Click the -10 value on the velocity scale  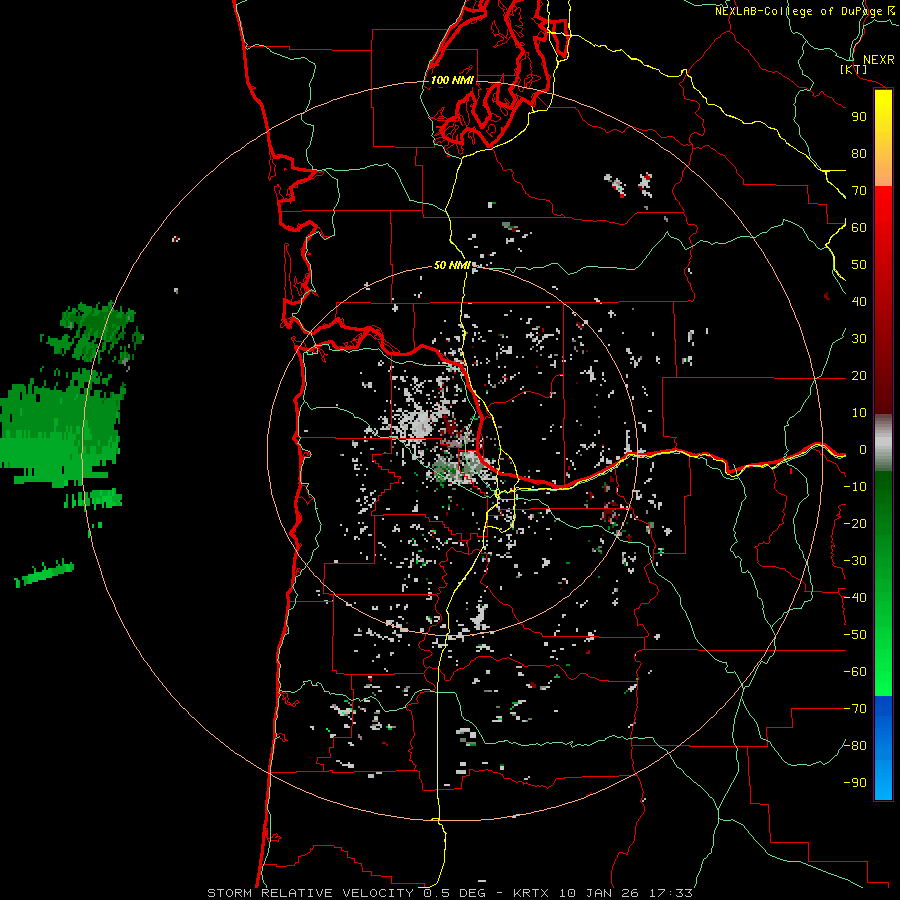(x=855, y=487)
